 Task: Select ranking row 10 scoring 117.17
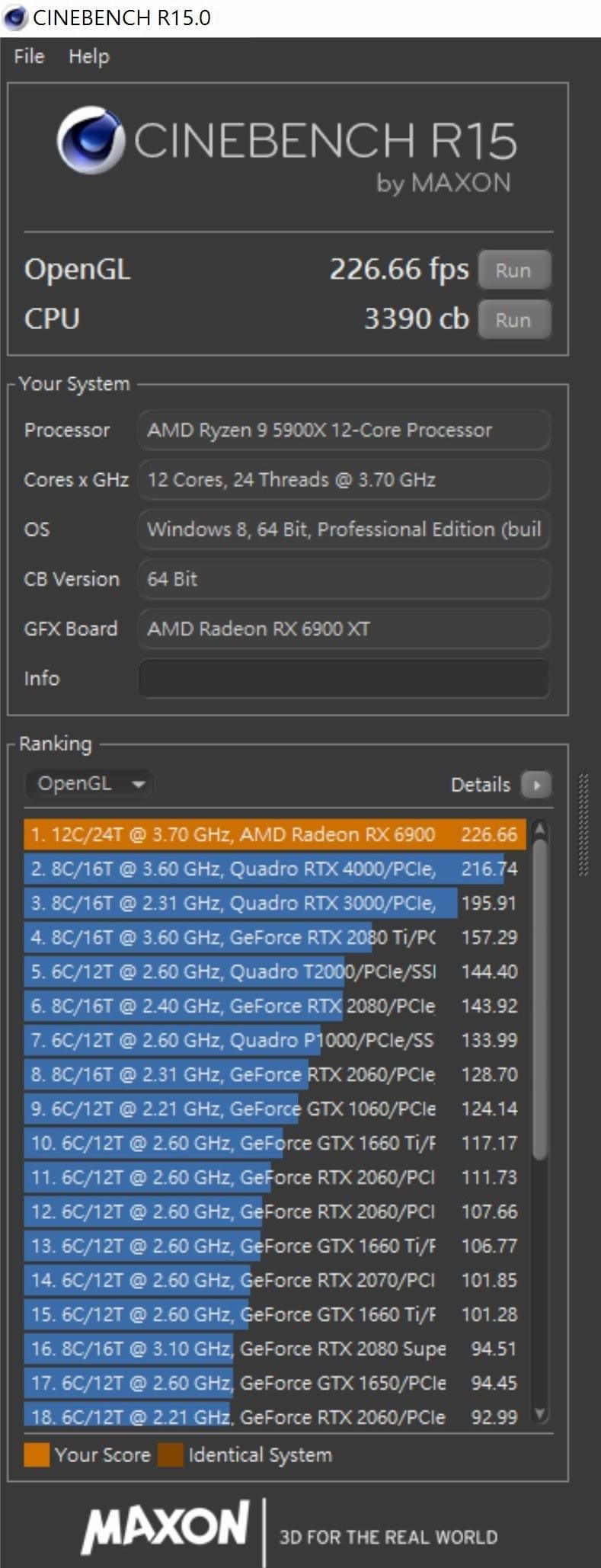[x=275, y=1143]
